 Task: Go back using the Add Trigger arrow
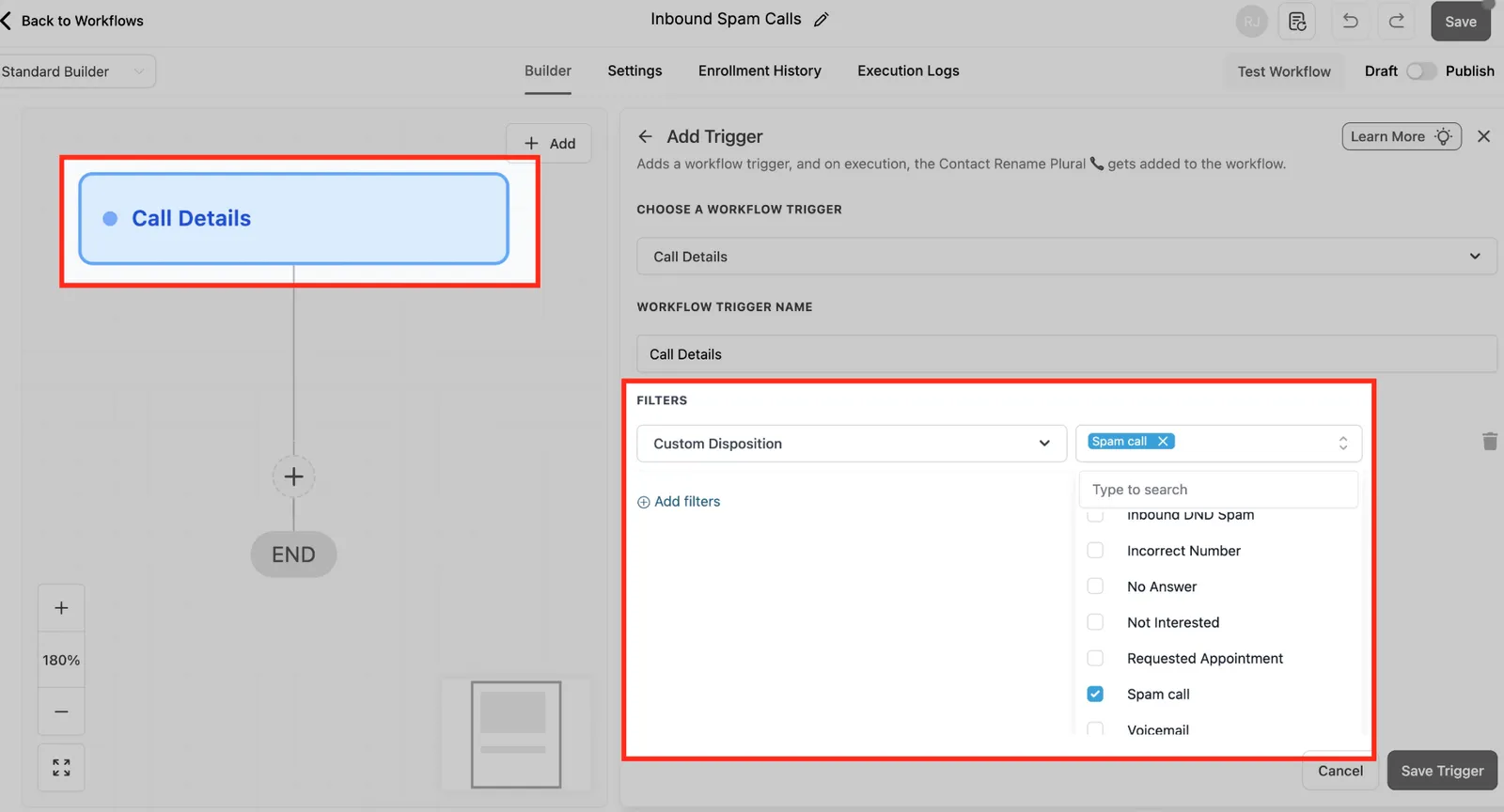[645, 136]
